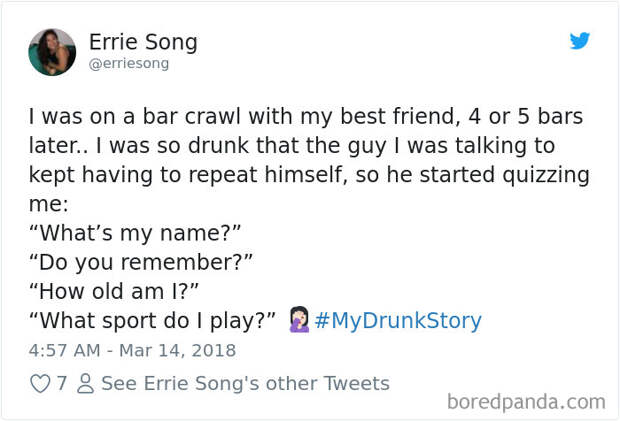
Task: Open the Errie Song display name
Action: click(x=143, y=42)
